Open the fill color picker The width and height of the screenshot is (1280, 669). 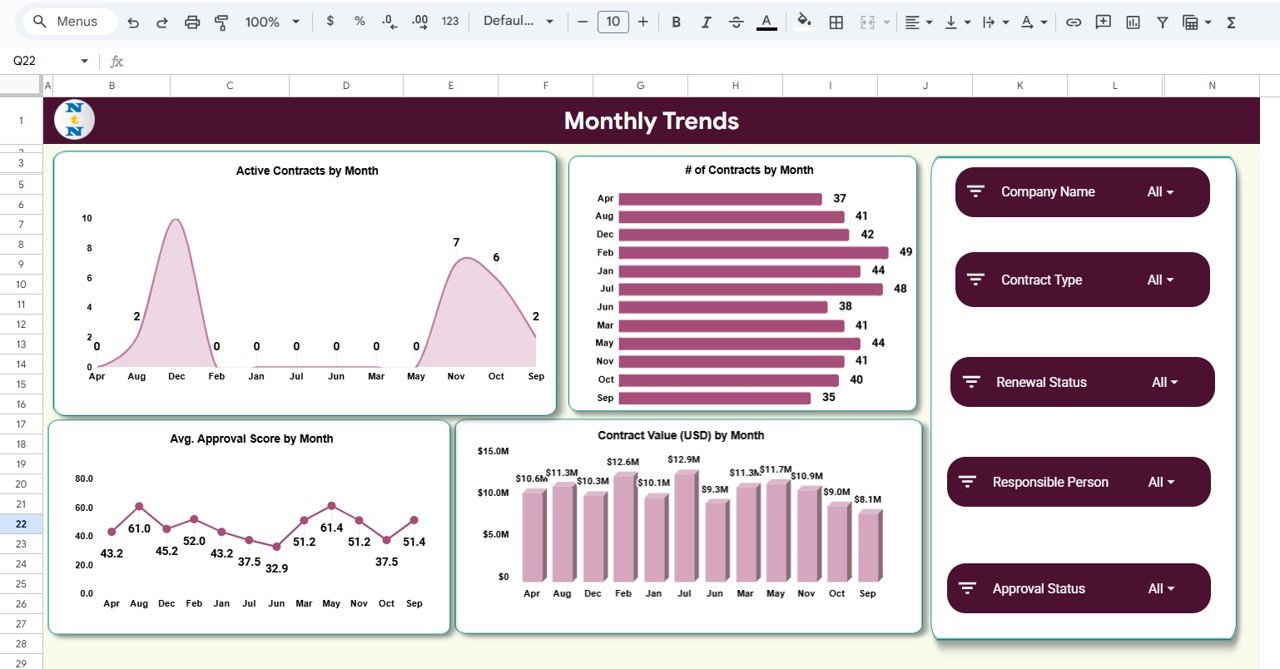[x=804, y=20]
